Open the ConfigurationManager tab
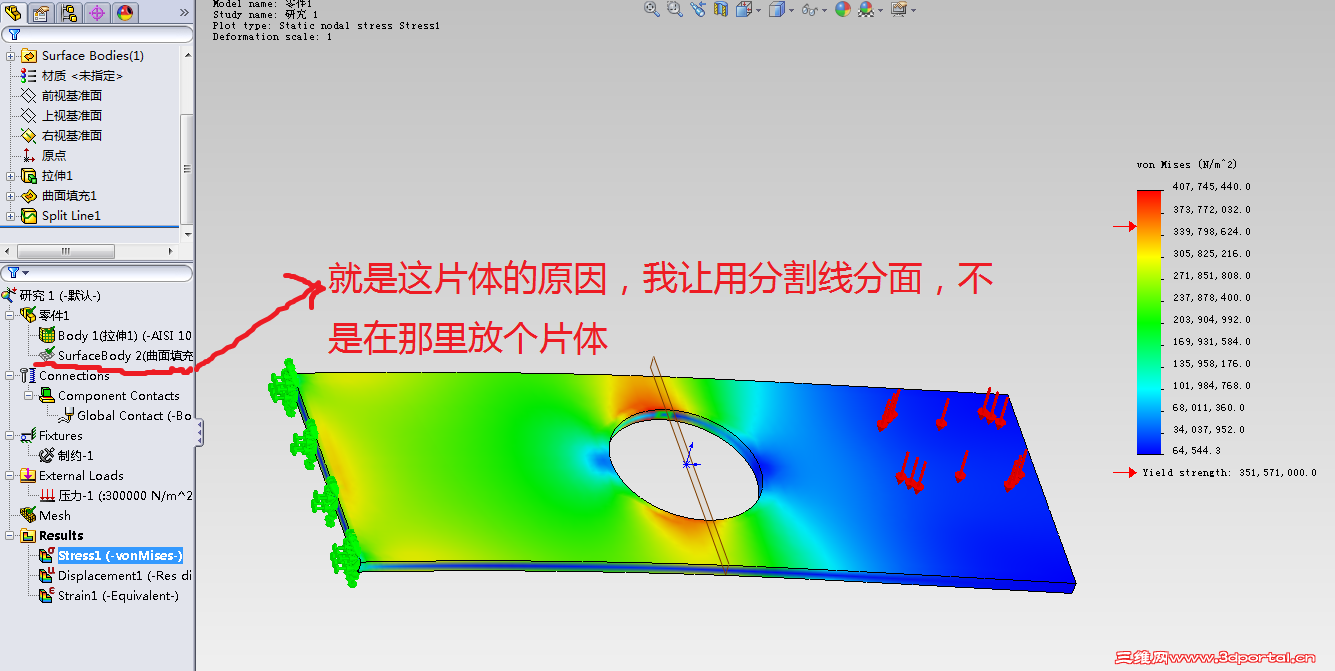Image resolution: width=1335 pixels, height=671 pixels. [69, 12]
